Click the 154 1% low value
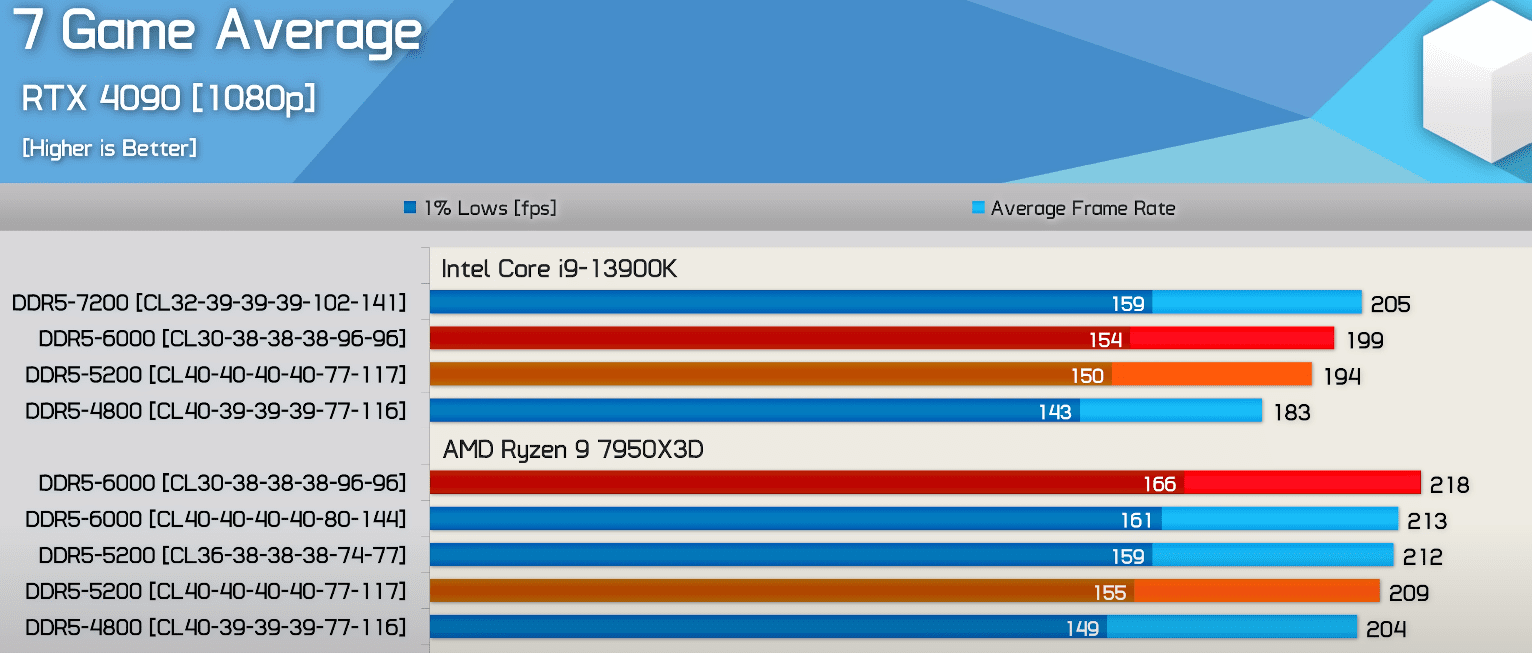This screenshot has height=653, width=1532. point(1105,340)
